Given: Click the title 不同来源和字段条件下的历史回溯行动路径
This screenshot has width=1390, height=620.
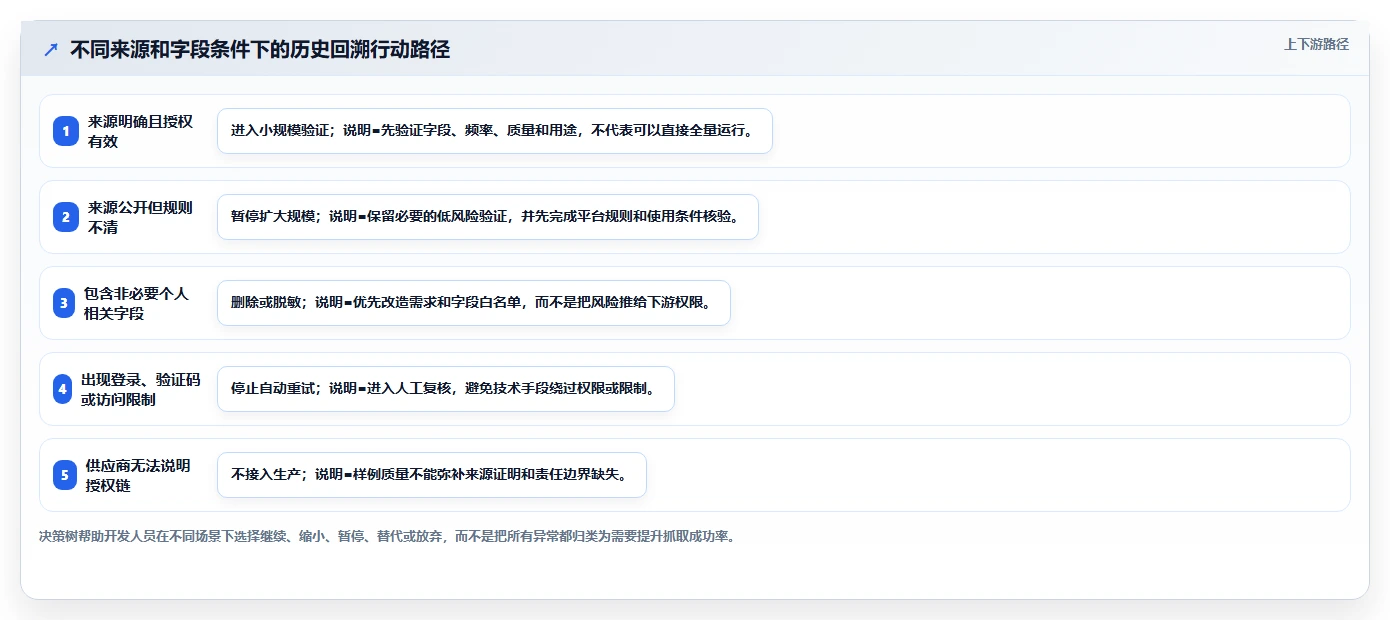Looking at the screenshot, I should click(x=260, y=50).
